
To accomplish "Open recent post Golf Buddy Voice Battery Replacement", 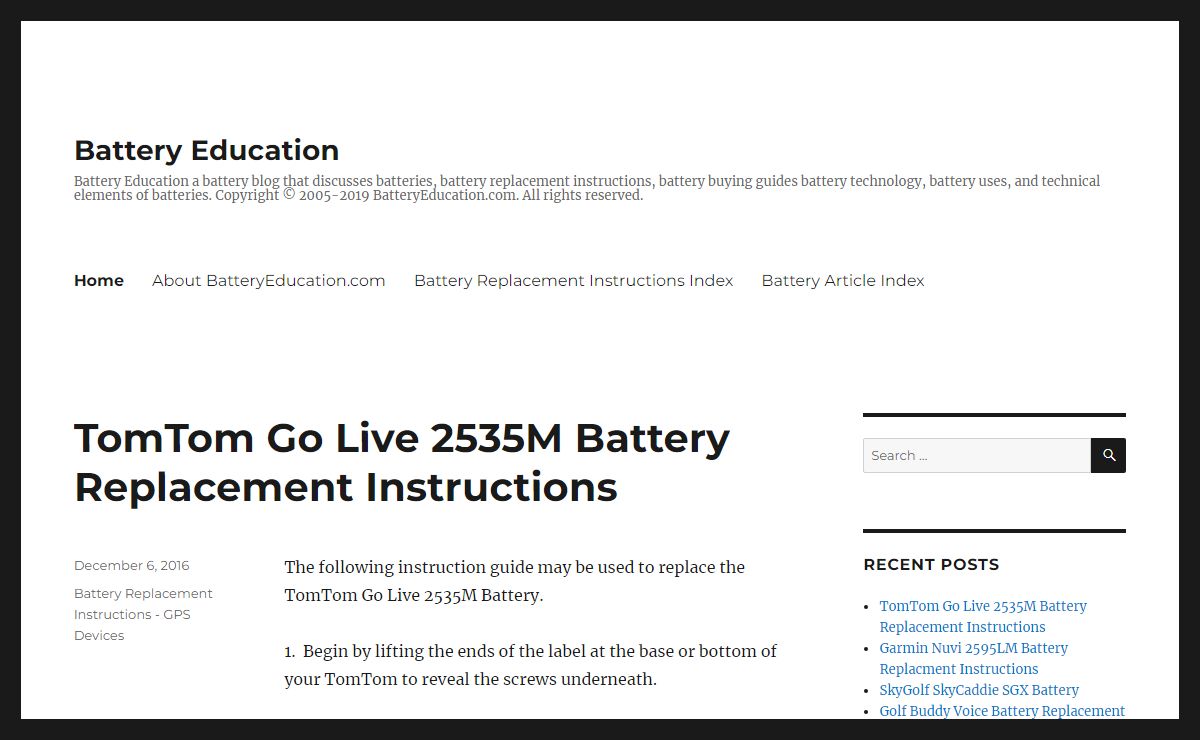I will point(1002,711).
